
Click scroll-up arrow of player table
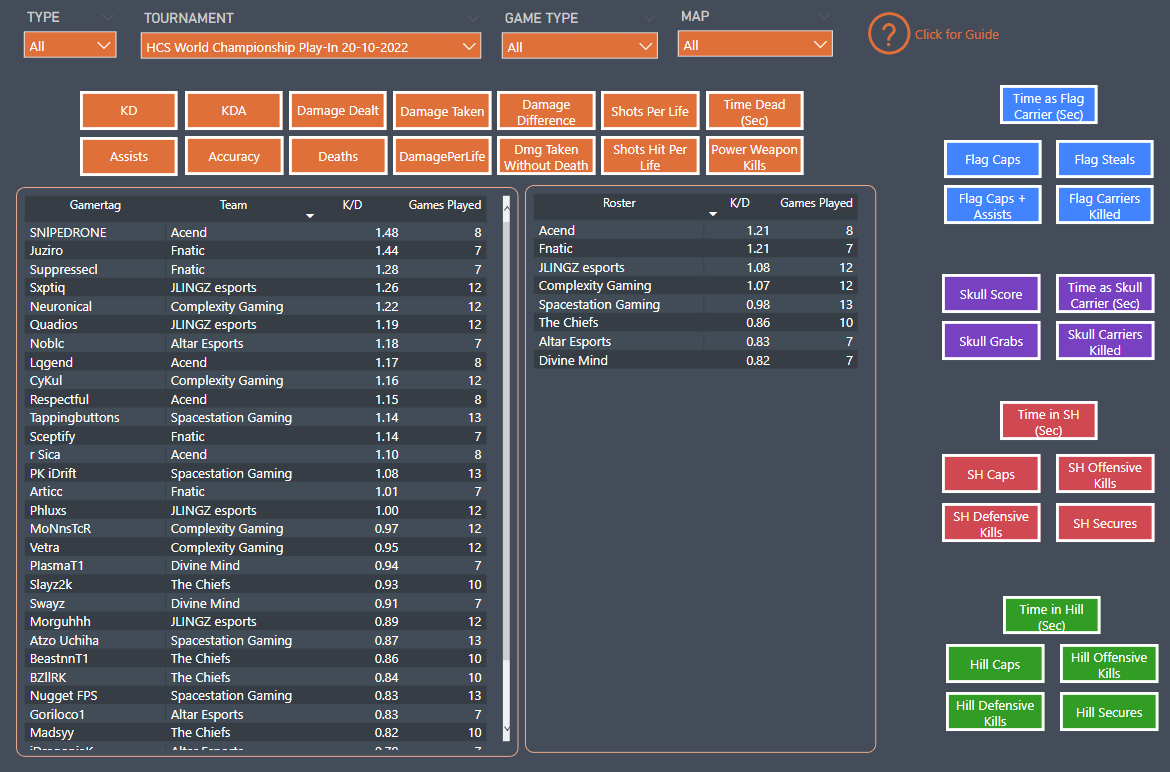coord(507,209)
